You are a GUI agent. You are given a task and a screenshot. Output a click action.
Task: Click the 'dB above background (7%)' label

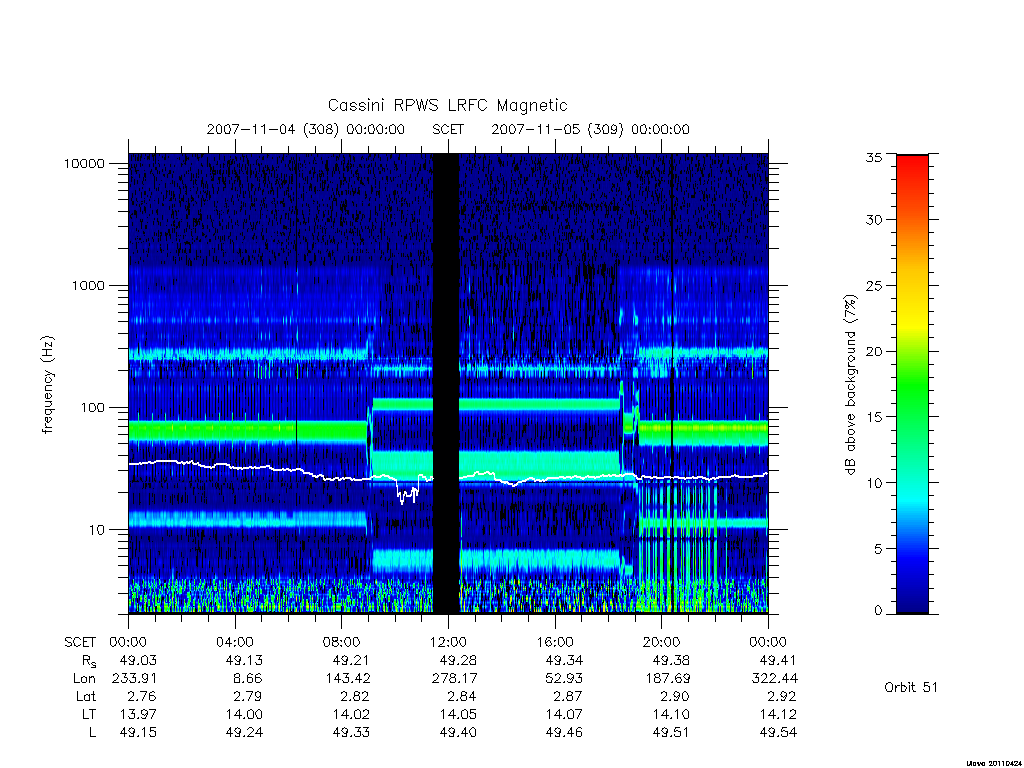(x=850, y=385)
